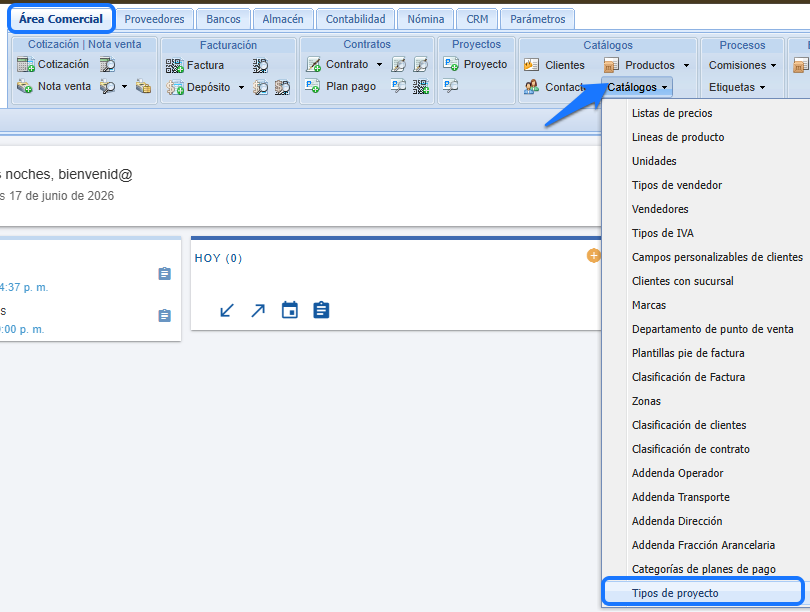Expand the Comisiones dropdown
Screen dimensions: 810x612
(x=742, y=65)
